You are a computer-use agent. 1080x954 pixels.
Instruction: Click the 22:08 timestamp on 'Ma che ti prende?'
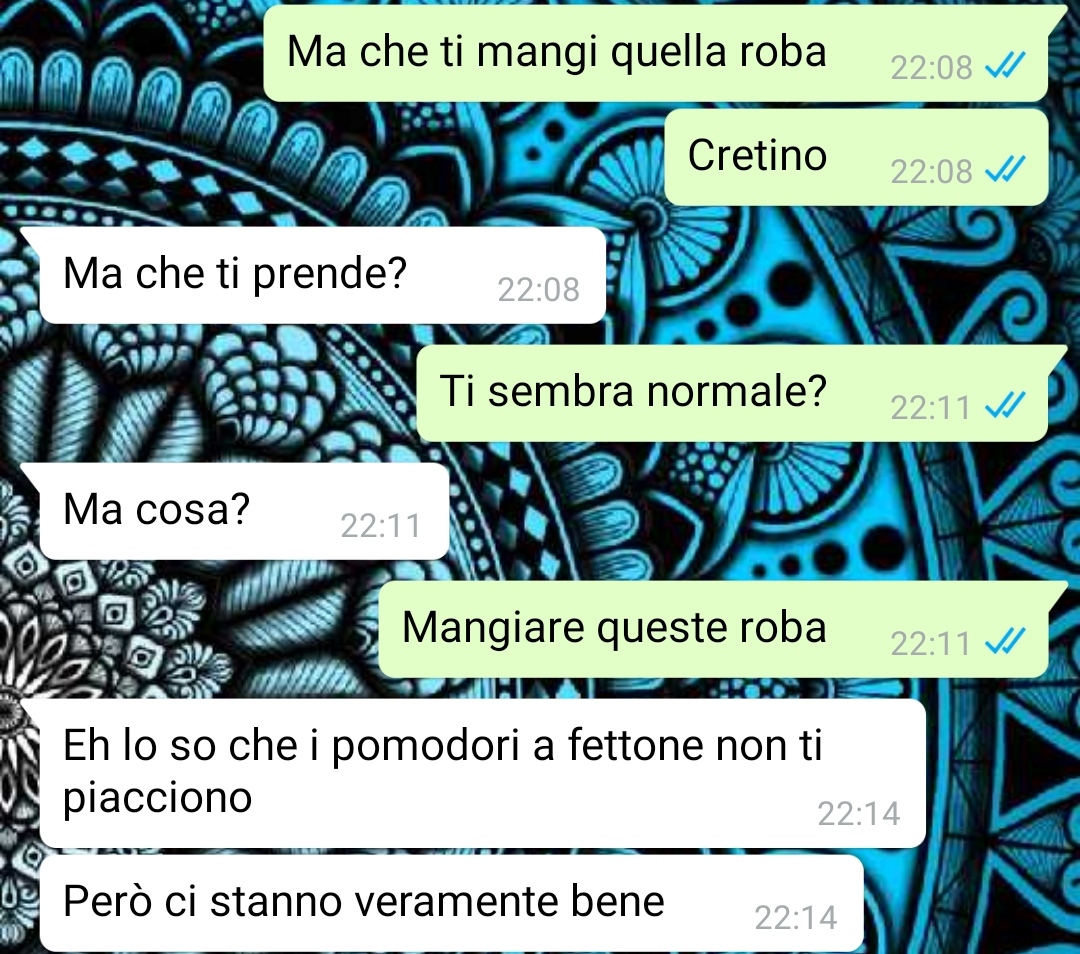pos(539,289)
